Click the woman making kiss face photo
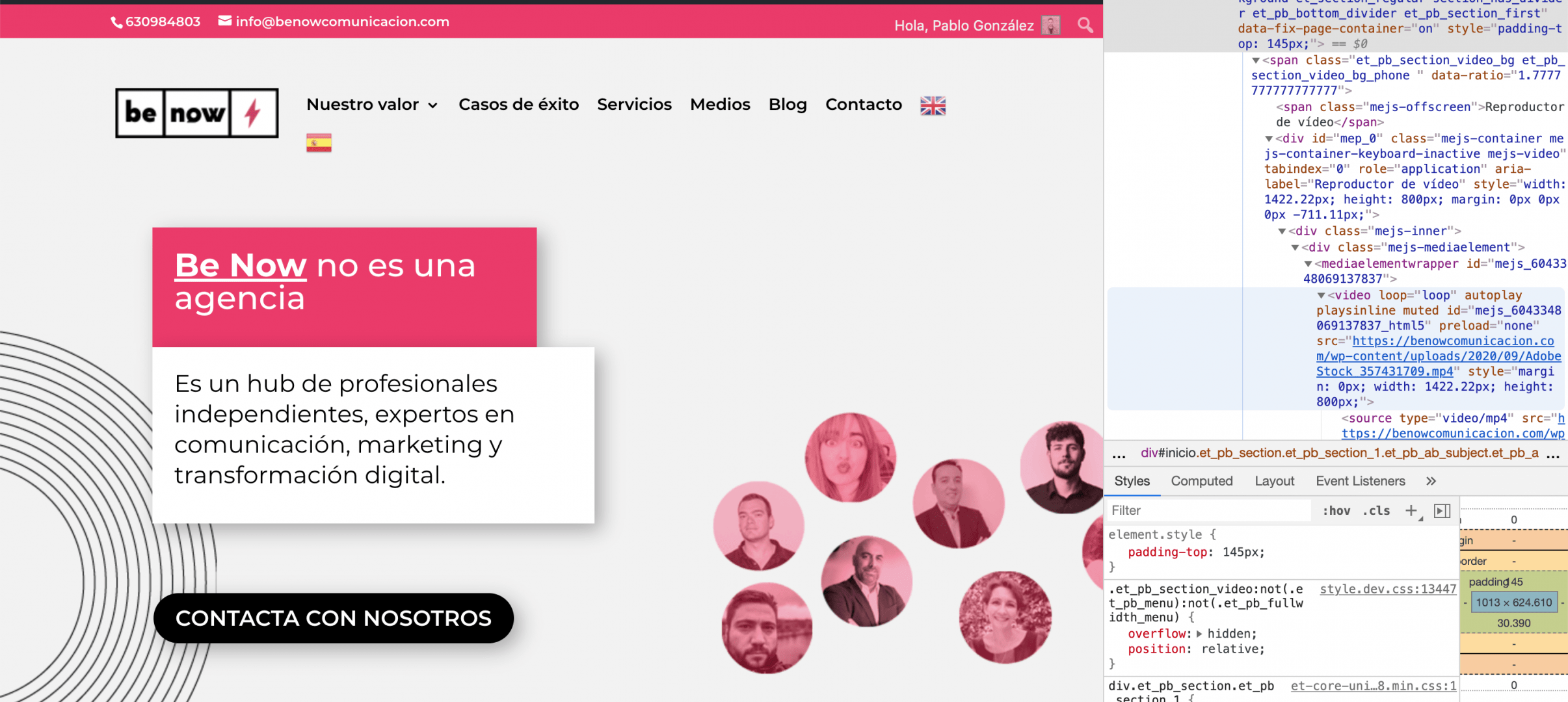Screen dimensions: 1568x702 [x=850, y=458]
